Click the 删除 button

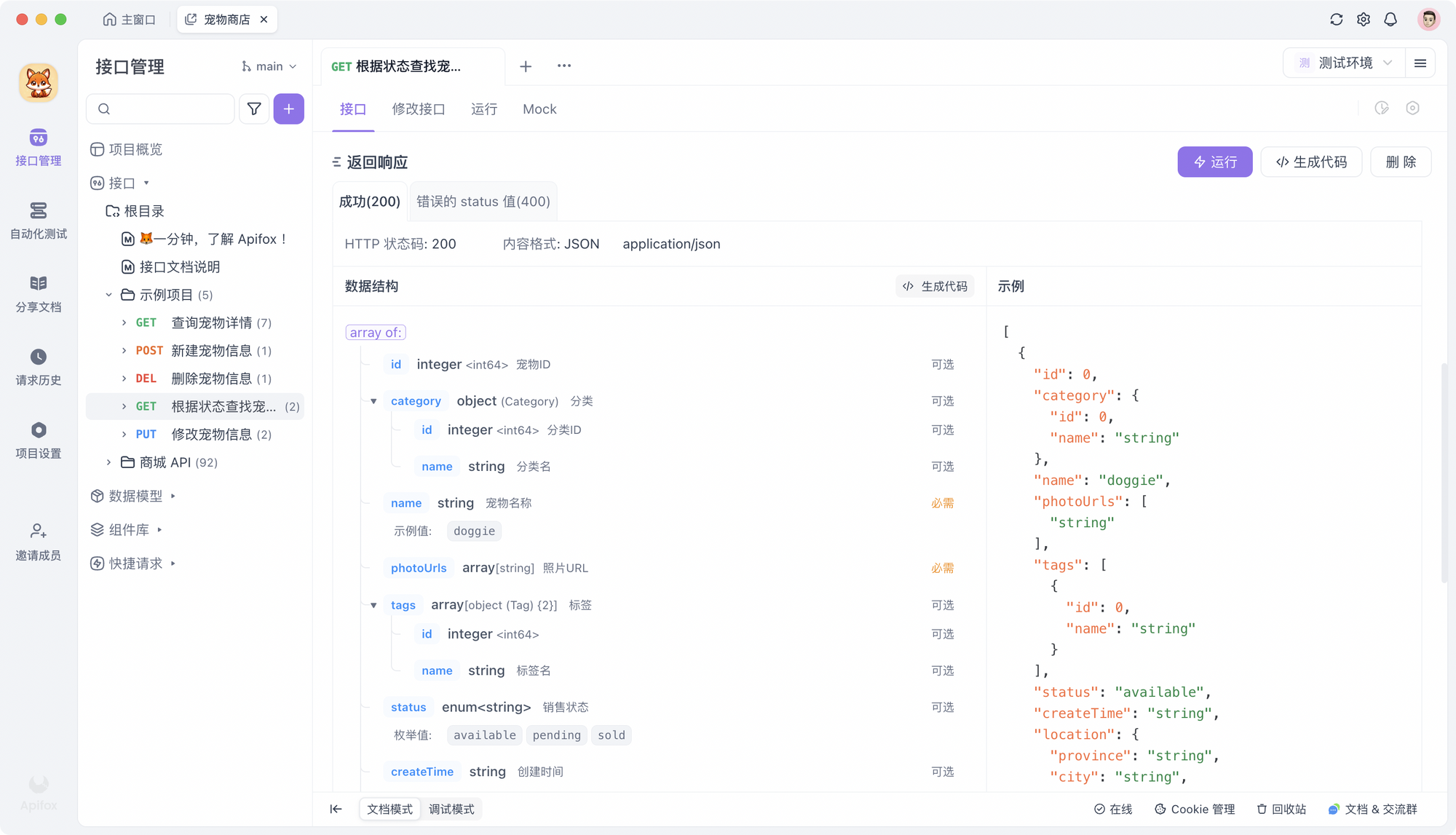(x=1401, y=162)
